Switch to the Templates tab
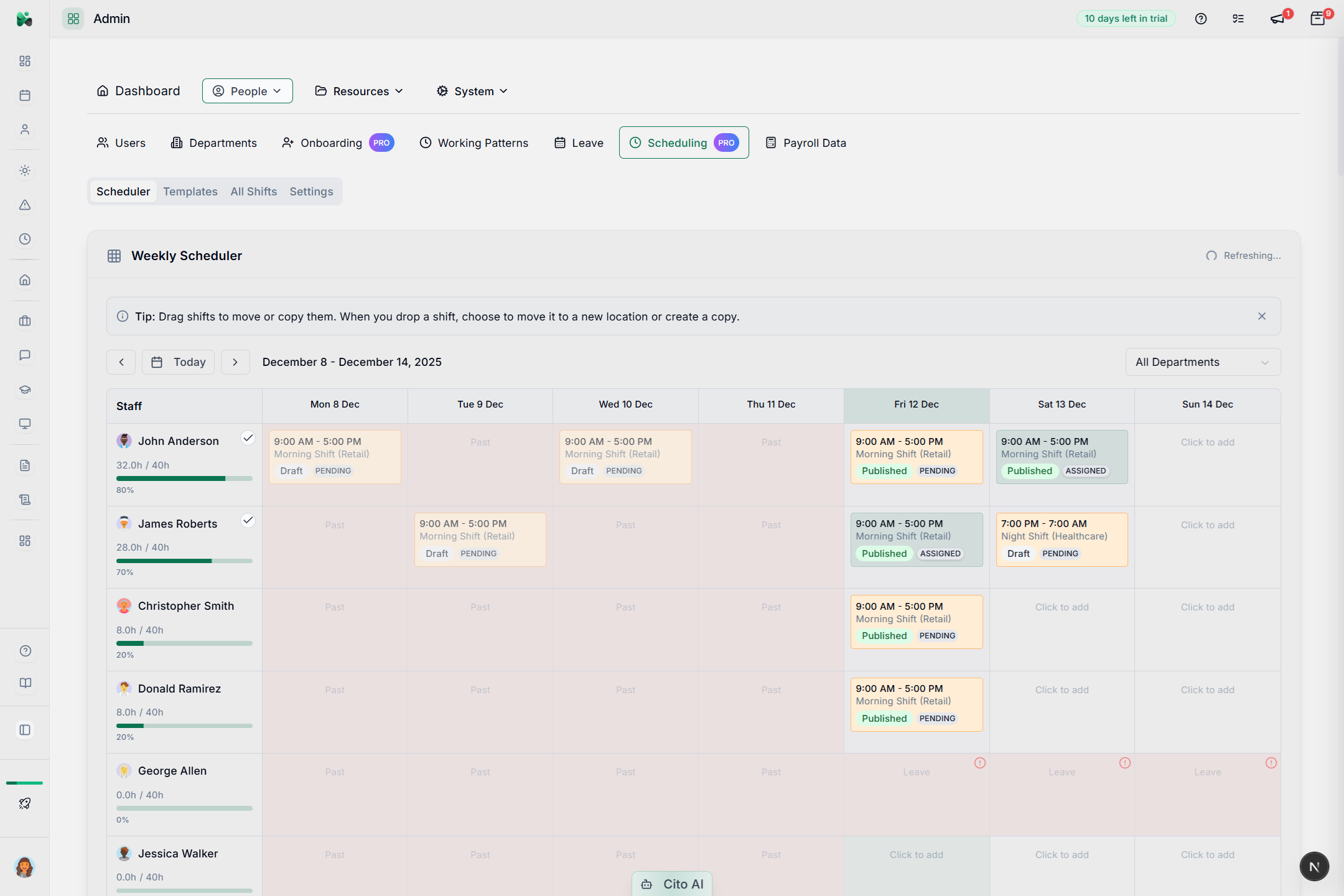 pyautogui.click(x=190, y=192)
